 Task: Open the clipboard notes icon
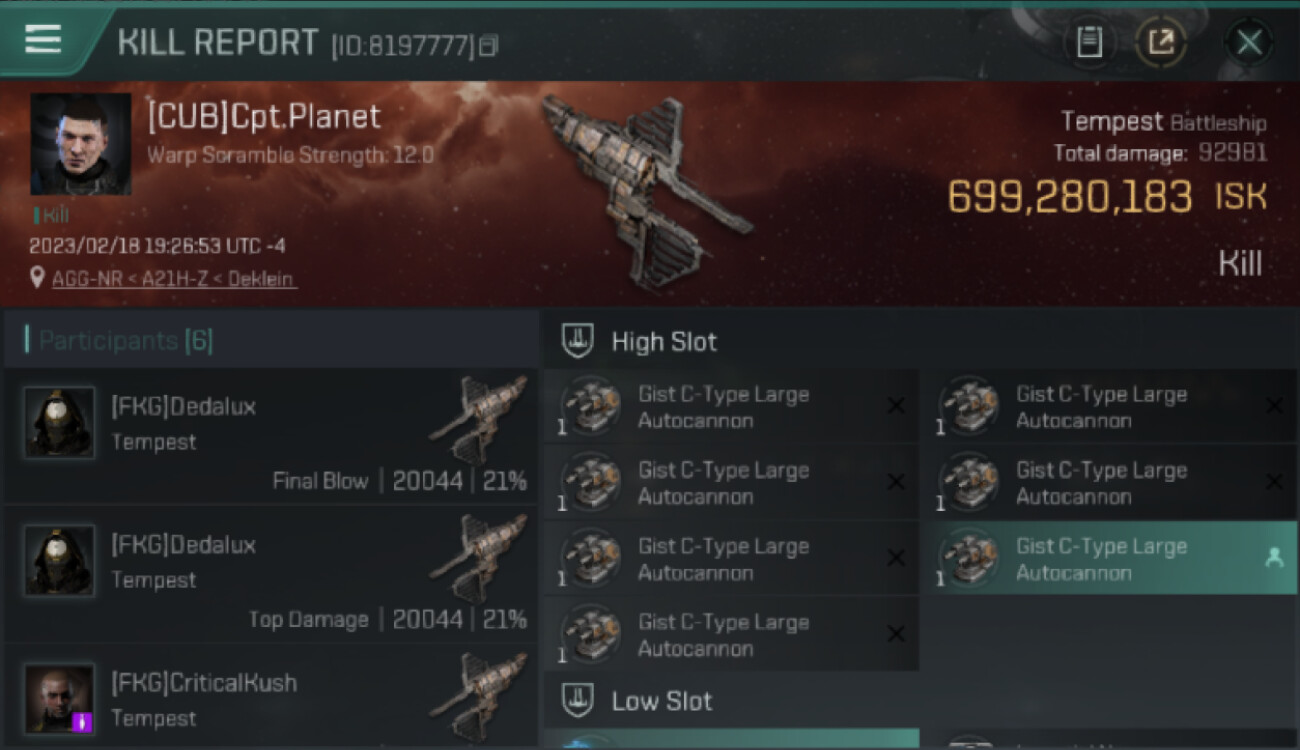(x=1089, y=42)
